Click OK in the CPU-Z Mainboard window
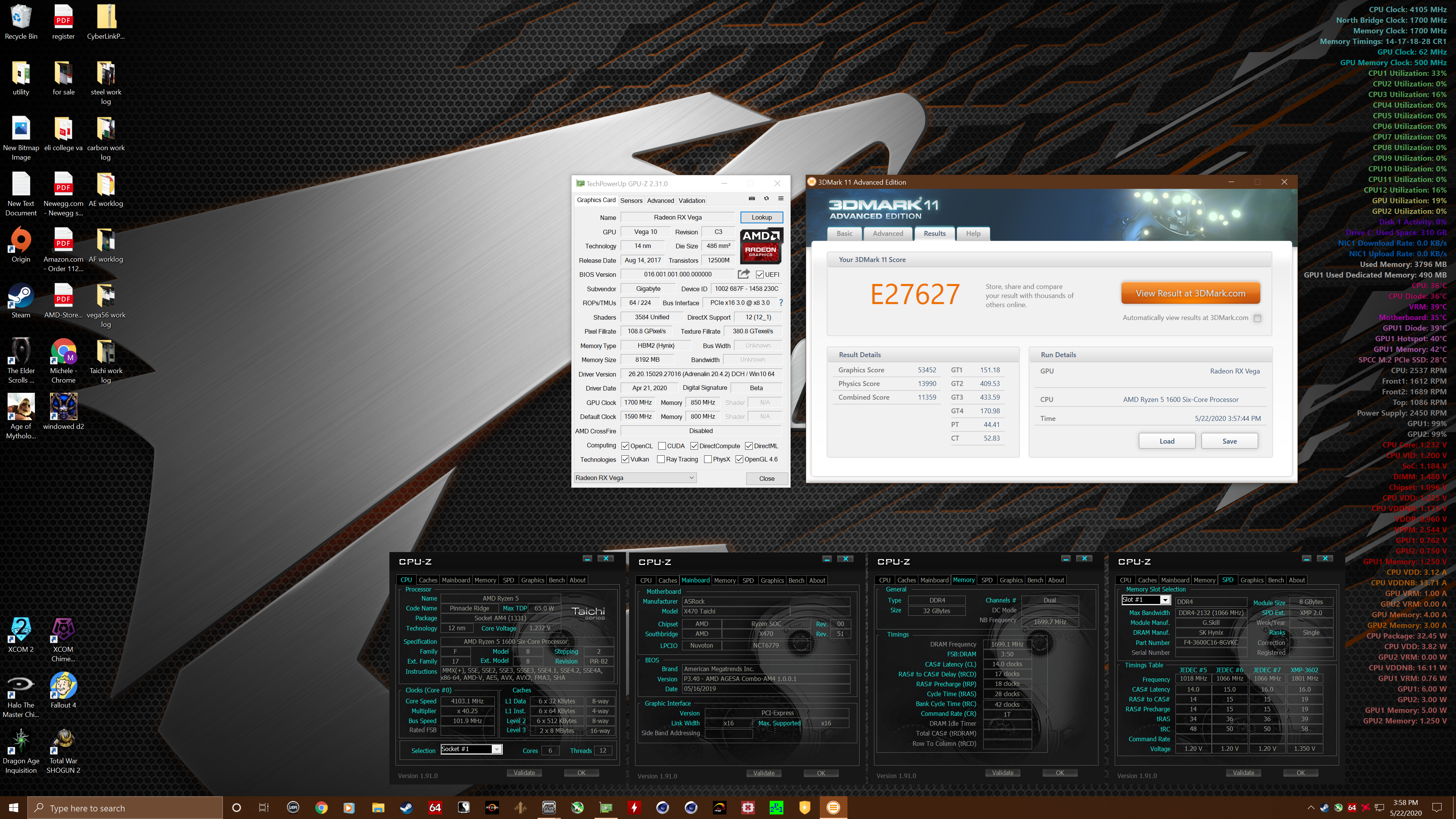Image resolution: width=1456 pixels, height=819 pixels. click(821, 773)
